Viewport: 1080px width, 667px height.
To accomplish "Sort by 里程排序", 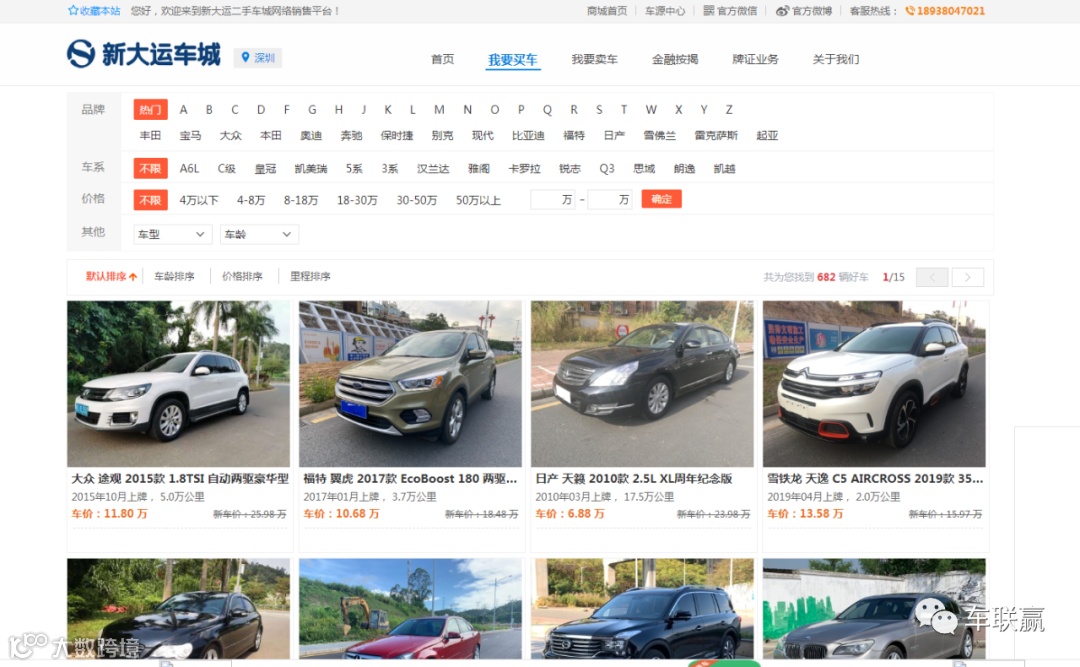I will pyautogui.click(x=310, y=276).
